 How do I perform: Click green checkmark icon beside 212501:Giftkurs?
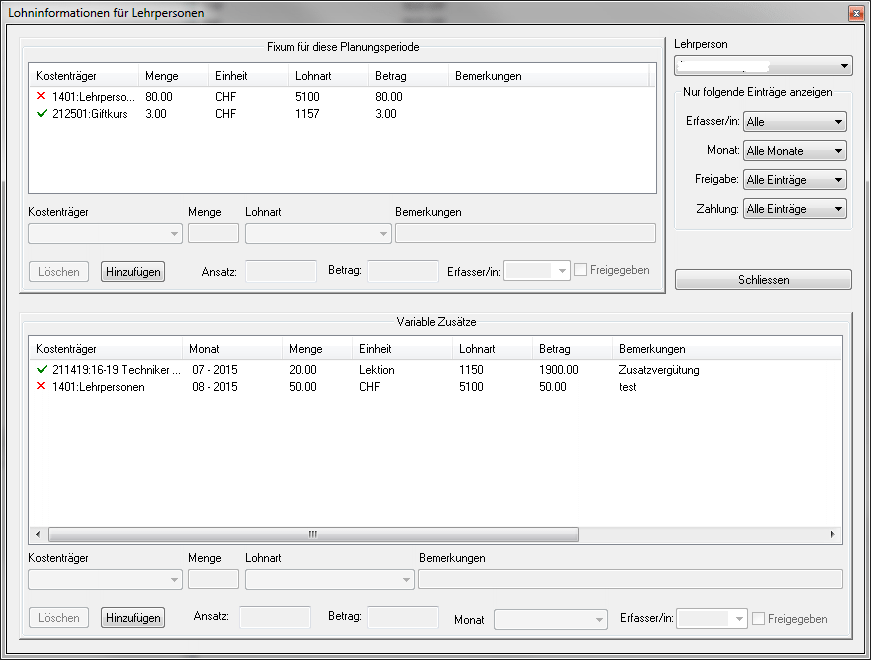click(41, 114)
